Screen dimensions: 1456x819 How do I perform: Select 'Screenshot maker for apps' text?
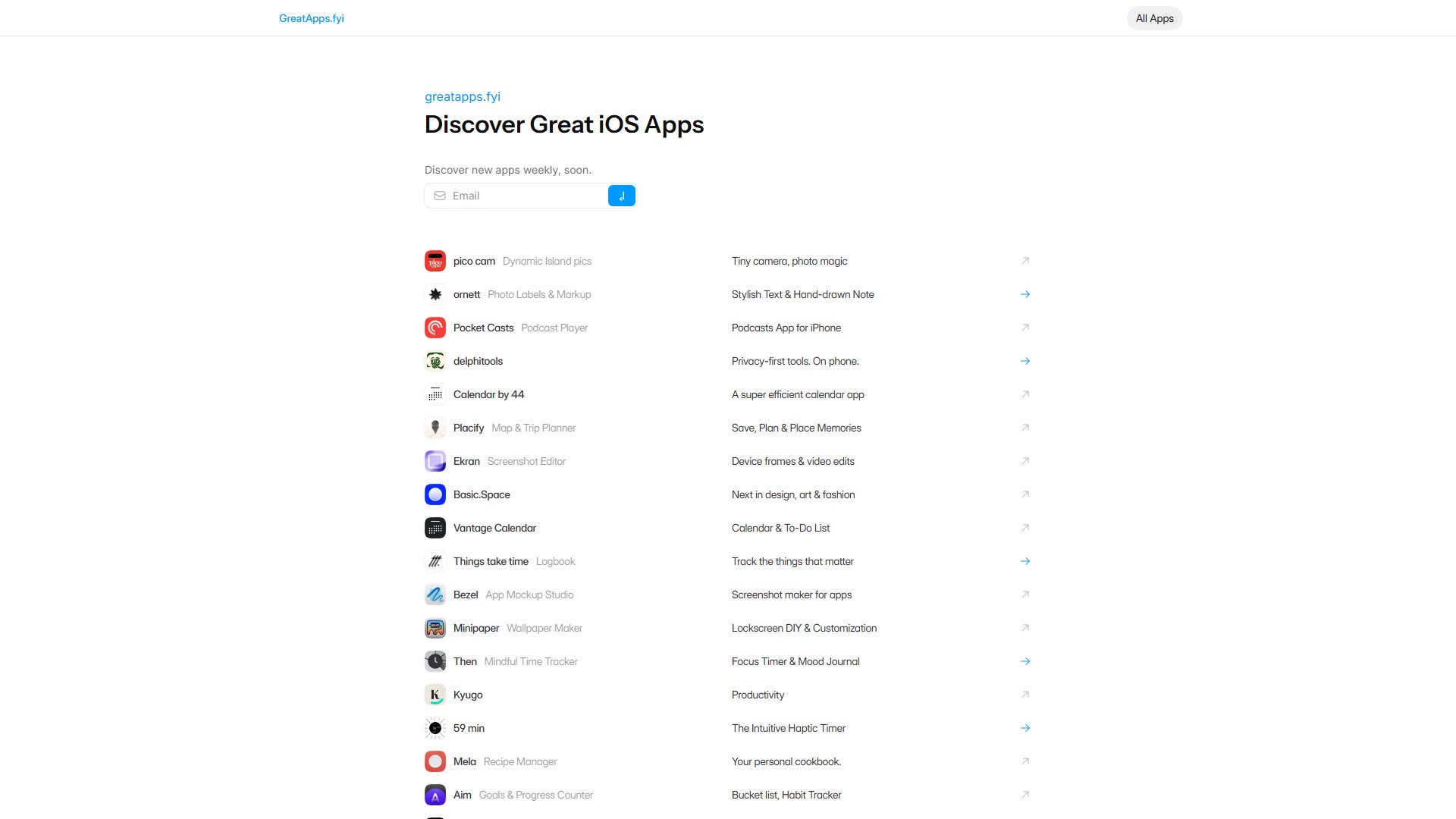[792, 595]
